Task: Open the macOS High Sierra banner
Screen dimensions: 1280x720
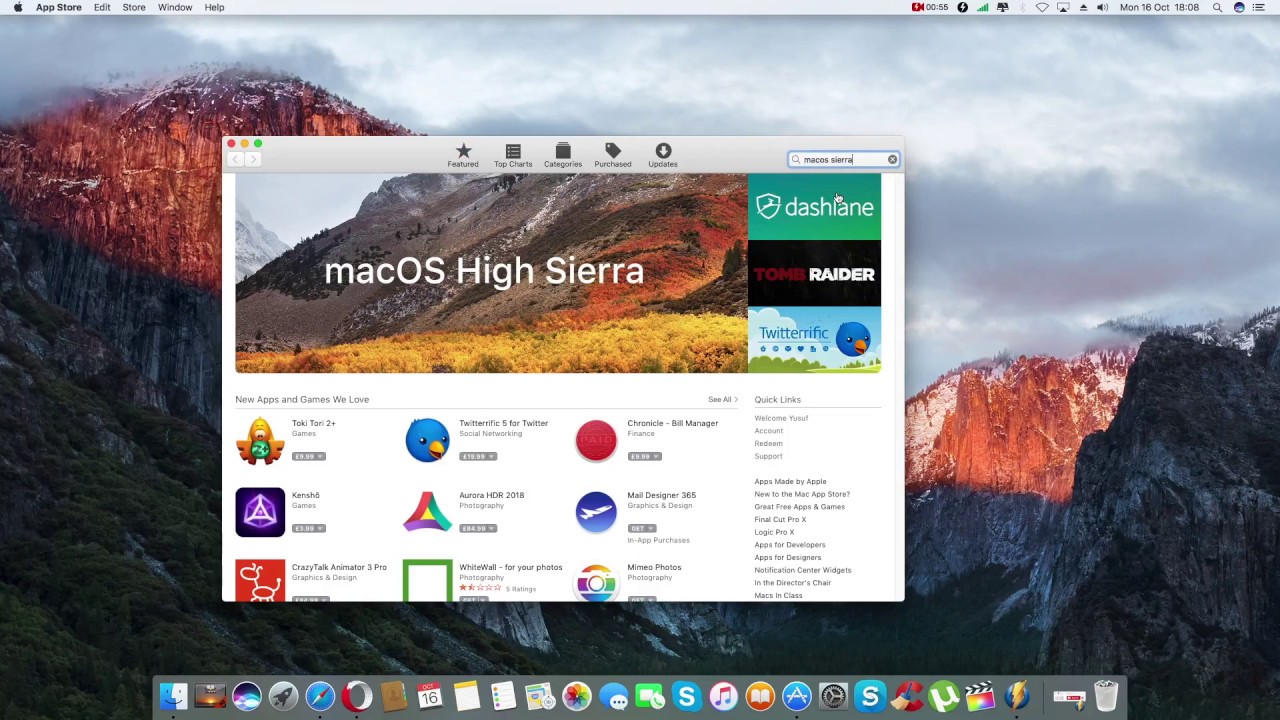Action: [x=491, y=273]
